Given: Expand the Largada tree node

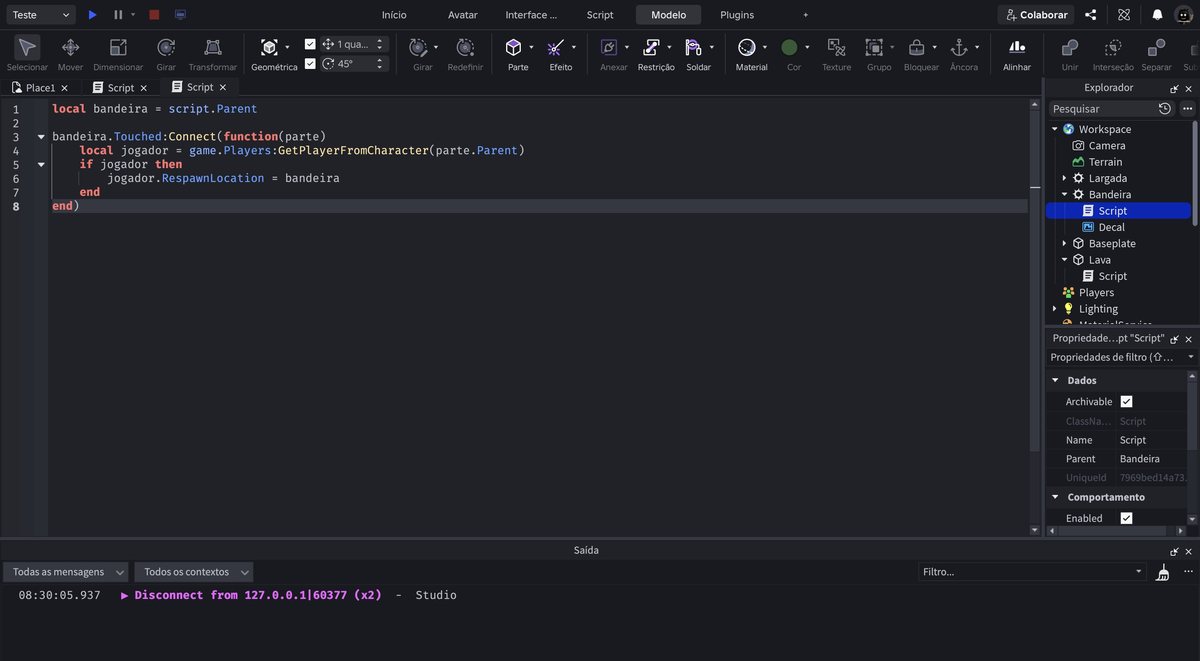Looking at the screenshot, I should coord(1064,178).
